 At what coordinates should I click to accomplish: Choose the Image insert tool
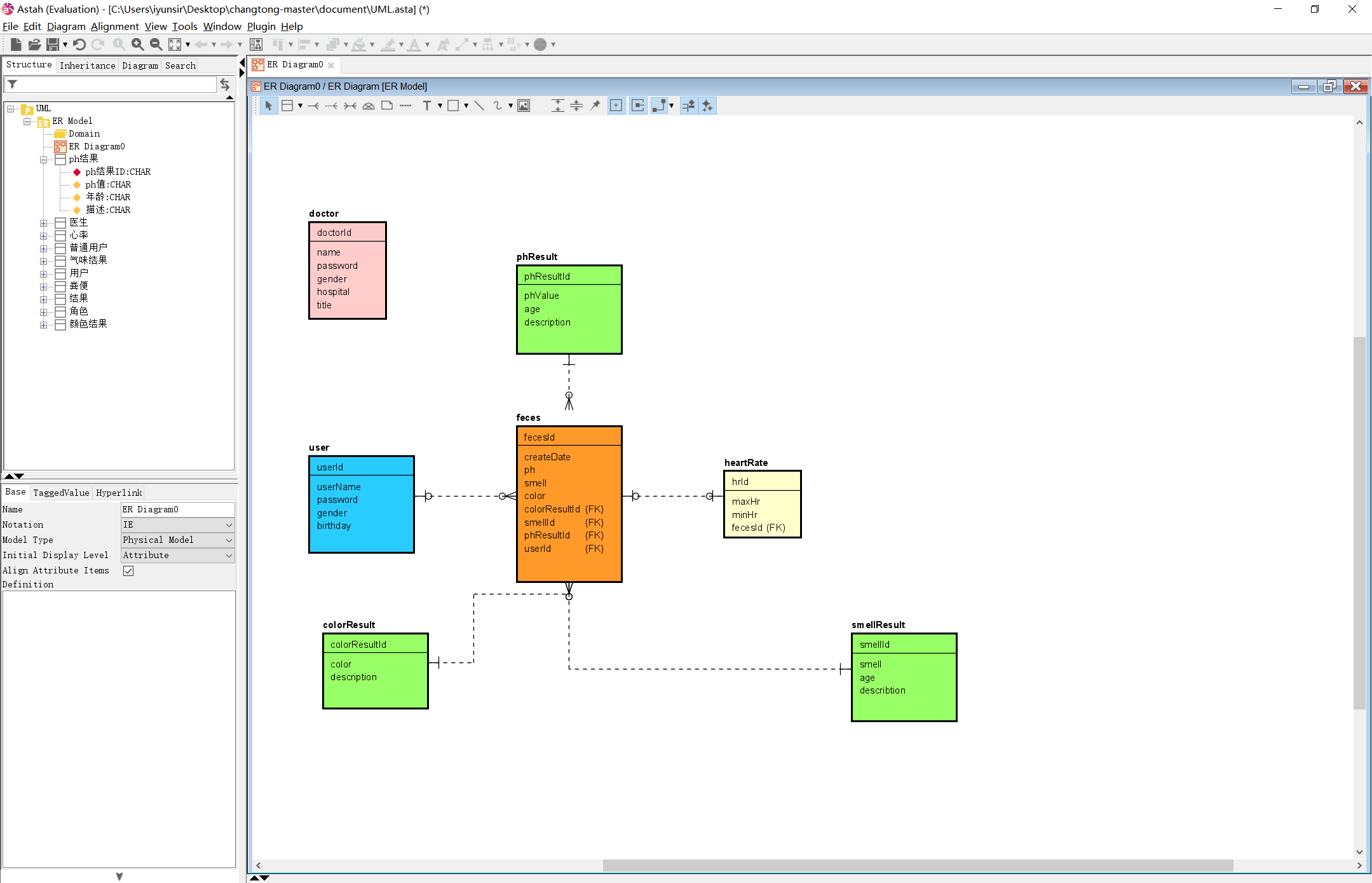click(x=524, y=106)
